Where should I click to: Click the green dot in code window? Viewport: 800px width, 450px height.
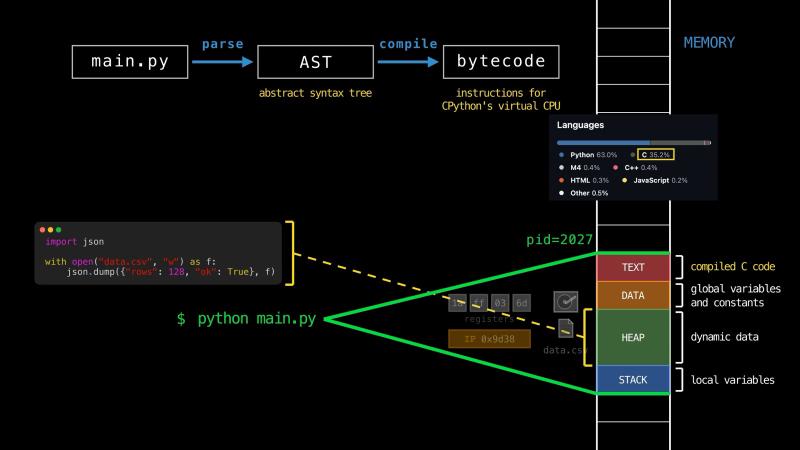coord(58,230)
